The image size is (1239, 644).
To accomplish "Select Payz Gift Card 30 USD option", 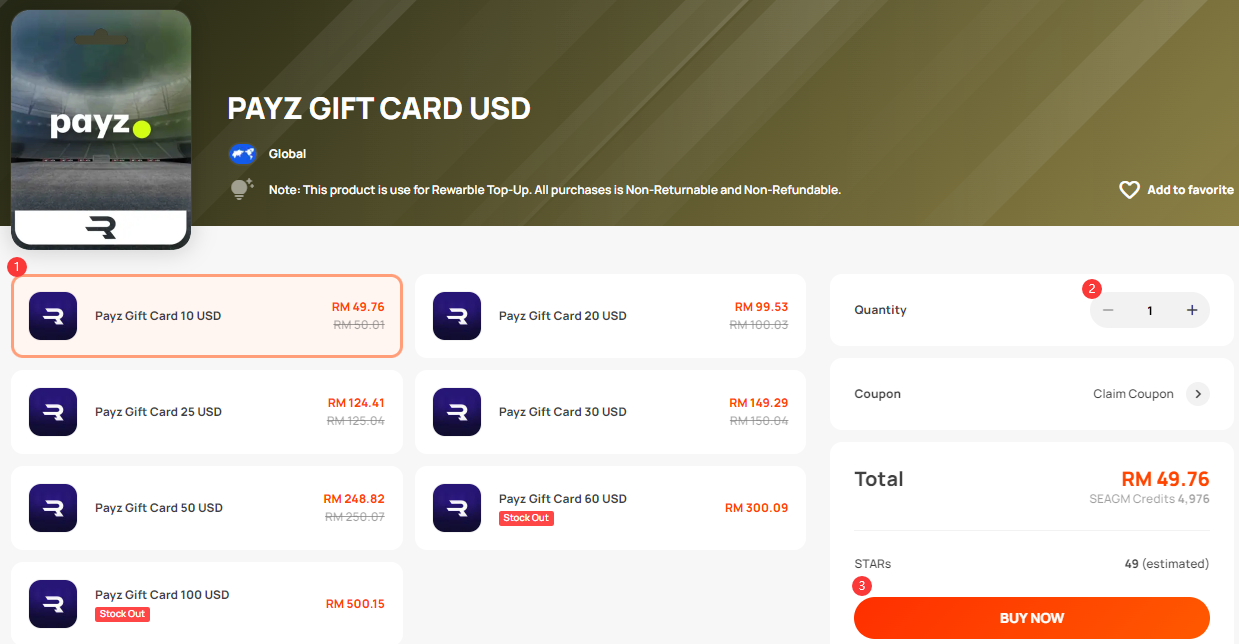I will (x=610, y=412).
